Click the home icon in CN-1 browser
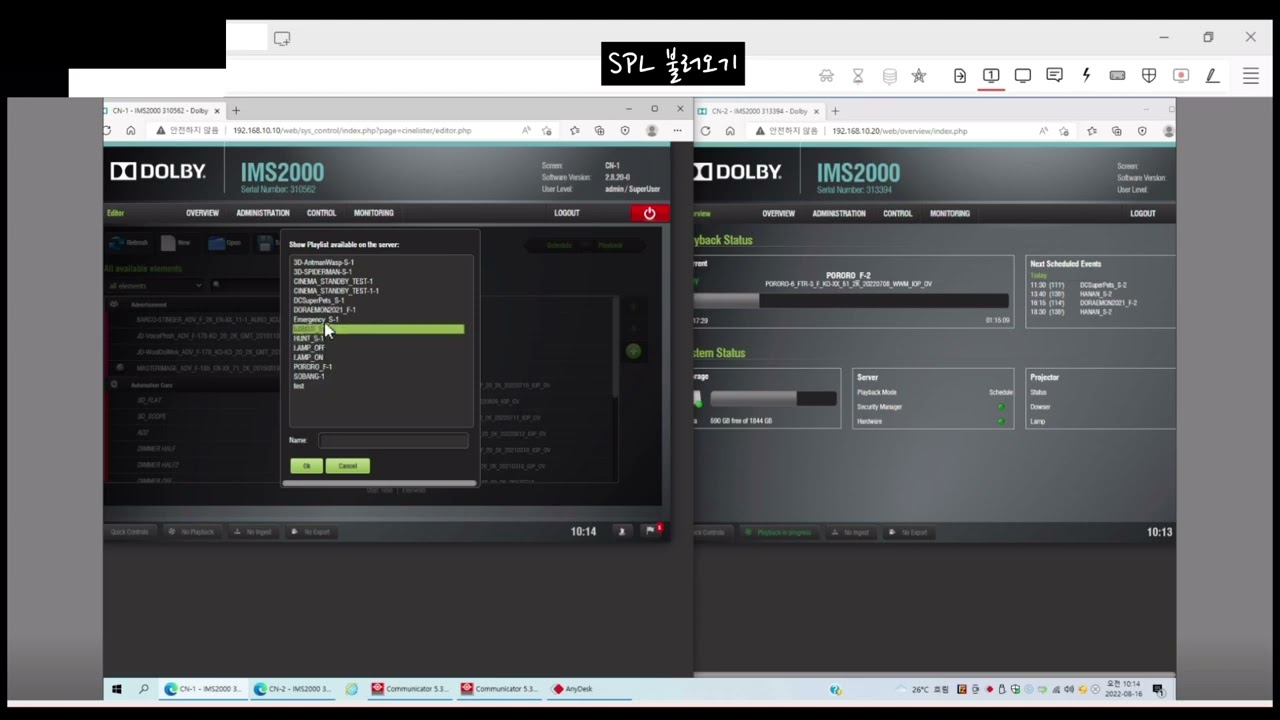 131,130
